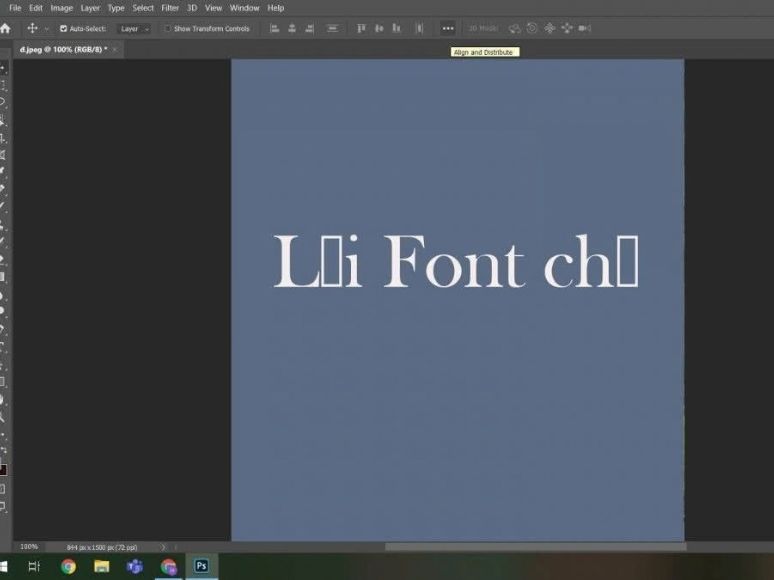Click the horizontal scrollbar below canvas
The height and width of the screenshot is (580, 774).
(x=535, y=547)
